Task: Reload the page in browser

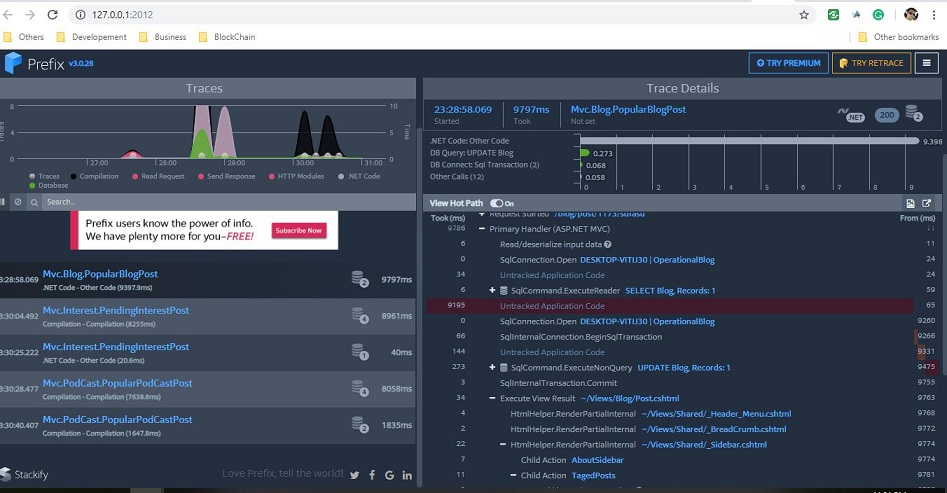Action: (53, 14)
